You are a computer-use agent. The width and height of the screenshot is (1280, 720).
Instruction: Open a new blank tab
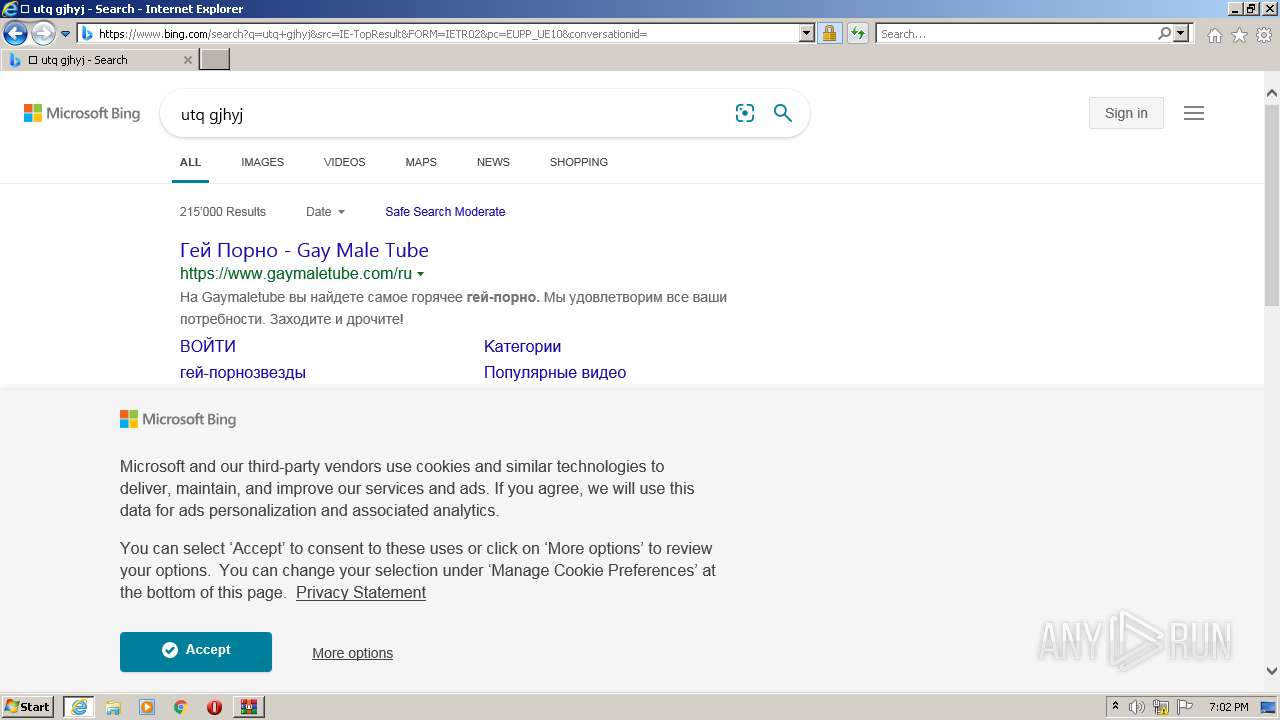click(x=215, y=60)
